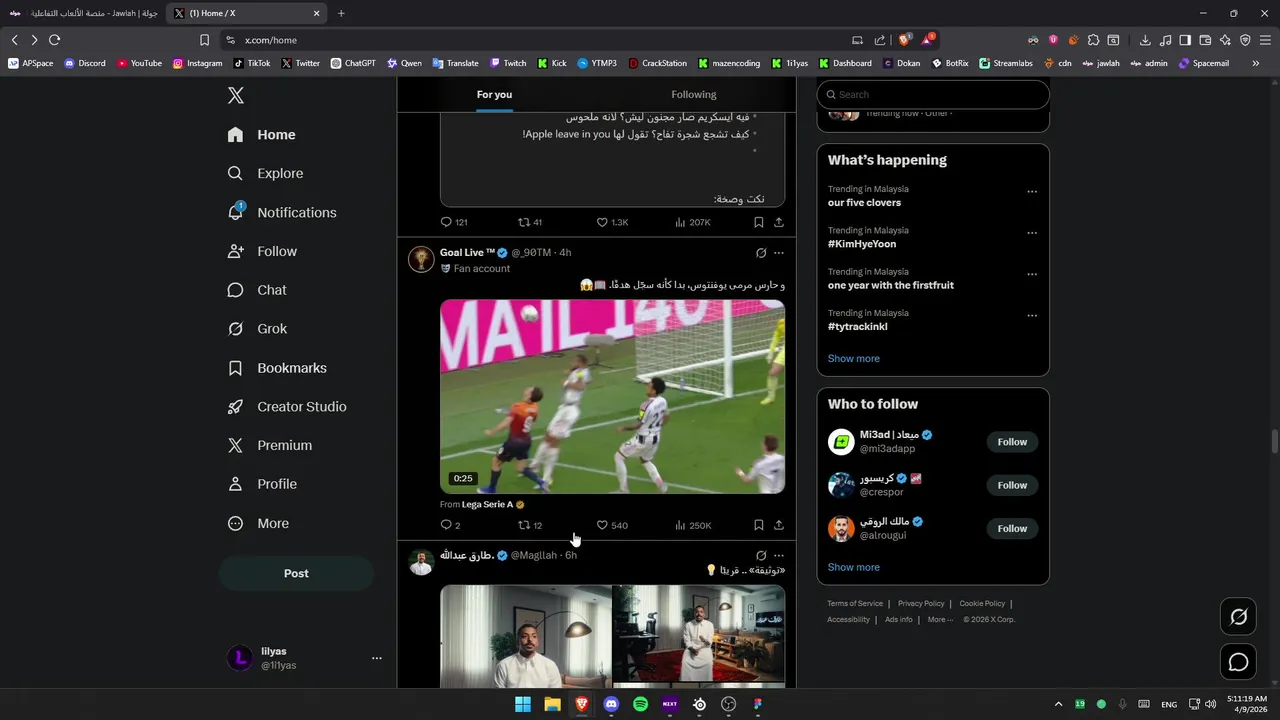
Task: Click the X search field
Action: tap(933, 94)
